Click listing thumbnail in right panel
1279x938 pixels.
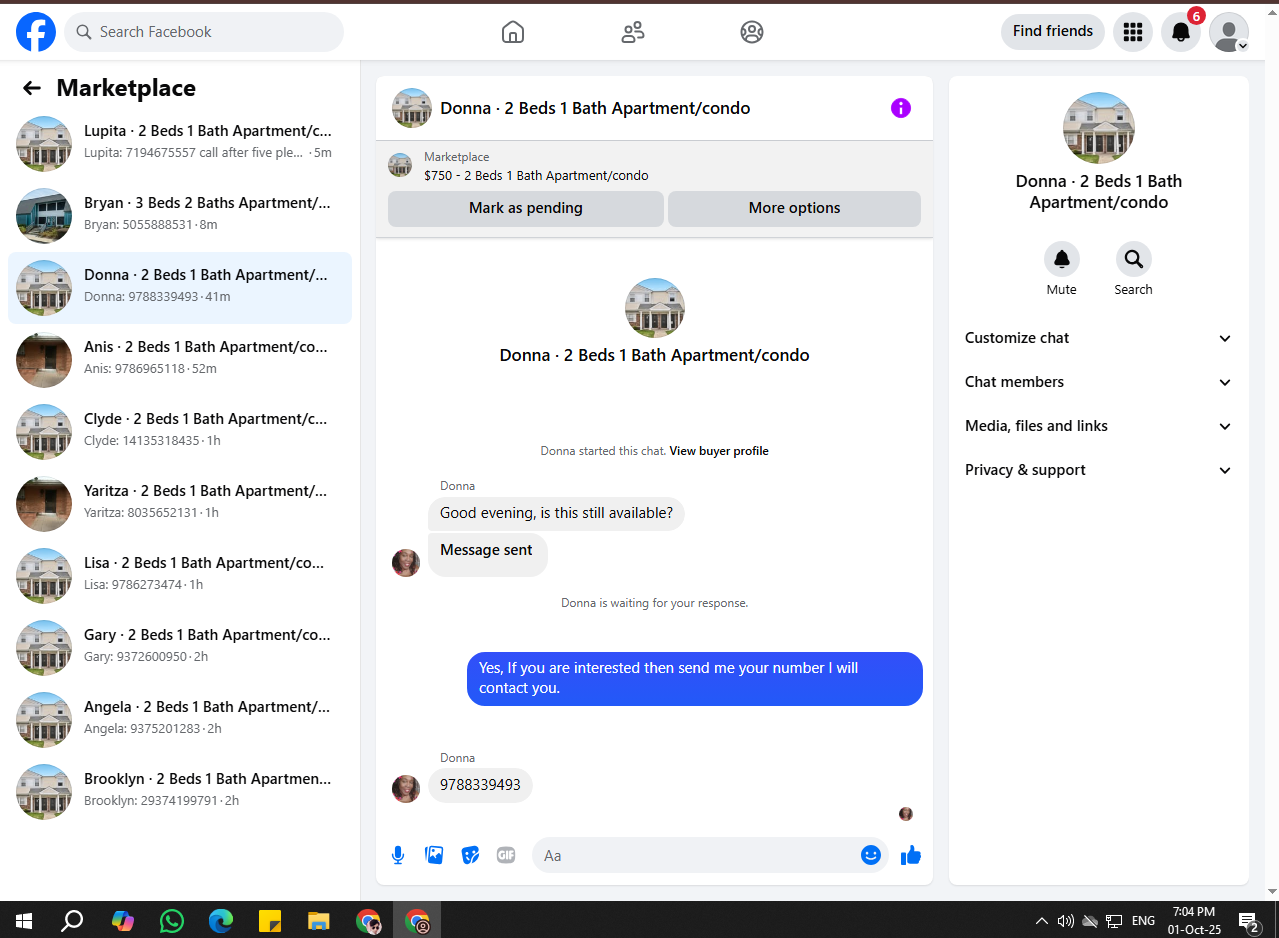pos(1099,128)
